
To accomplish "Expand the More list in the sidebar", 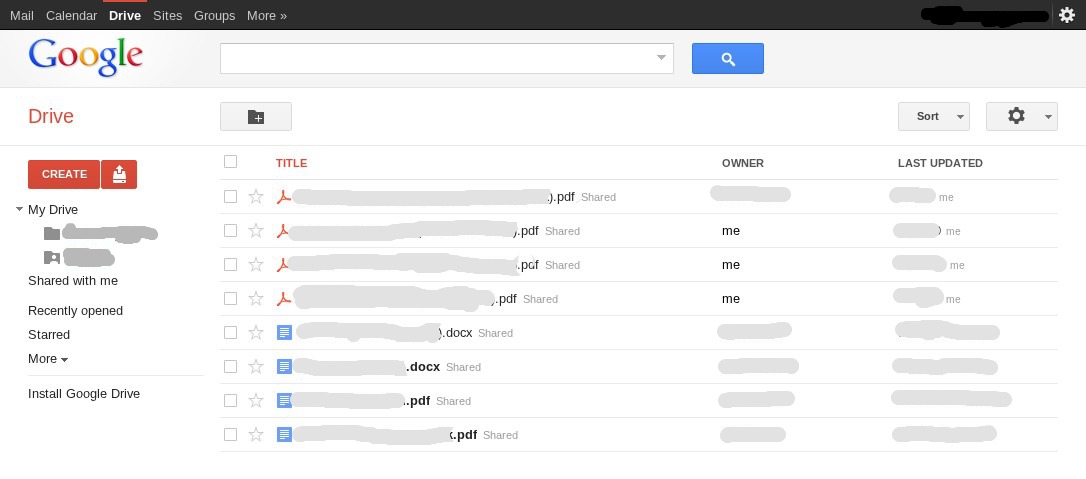I will 48,359.
